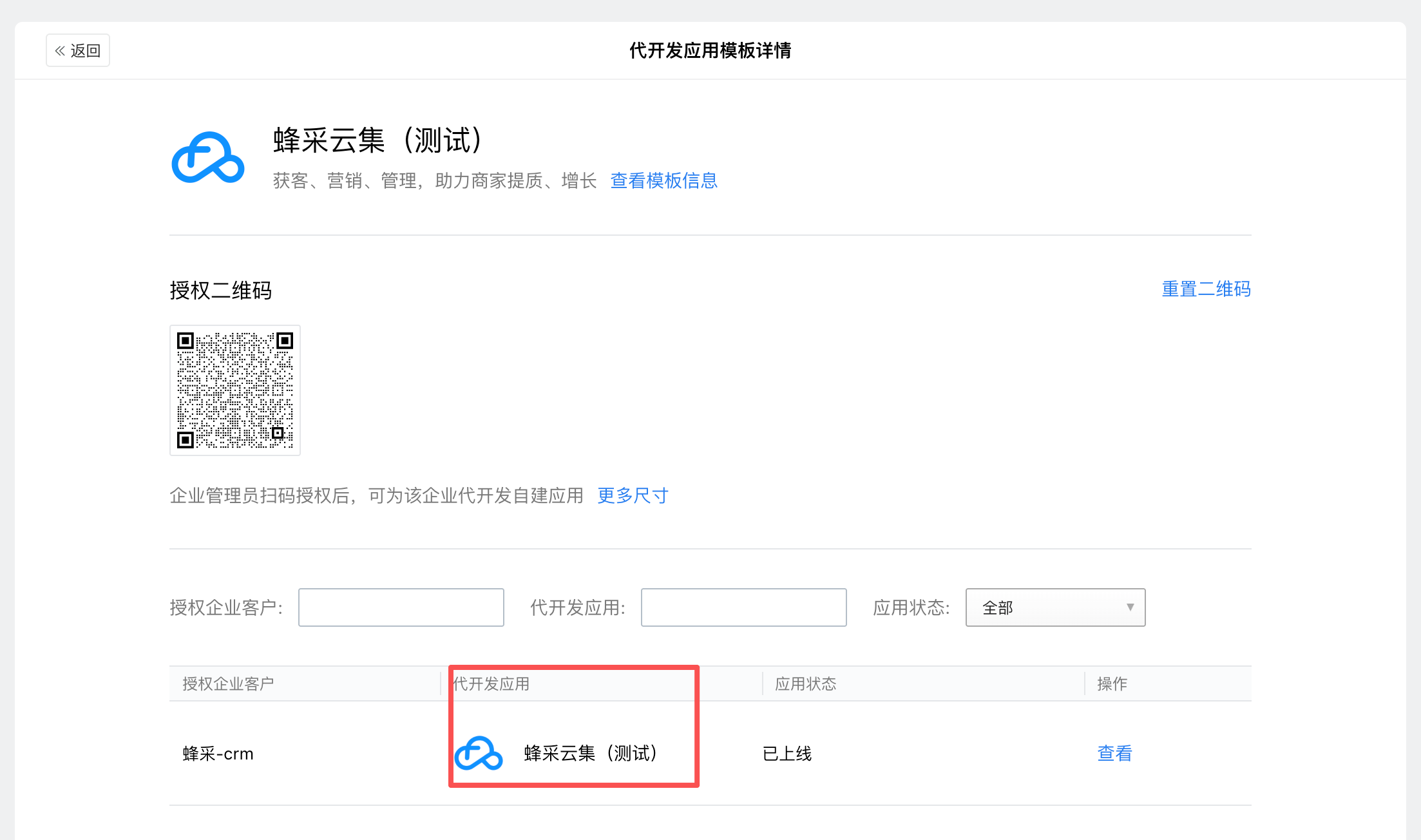Click the 返回 back button

tap(78, 50)
